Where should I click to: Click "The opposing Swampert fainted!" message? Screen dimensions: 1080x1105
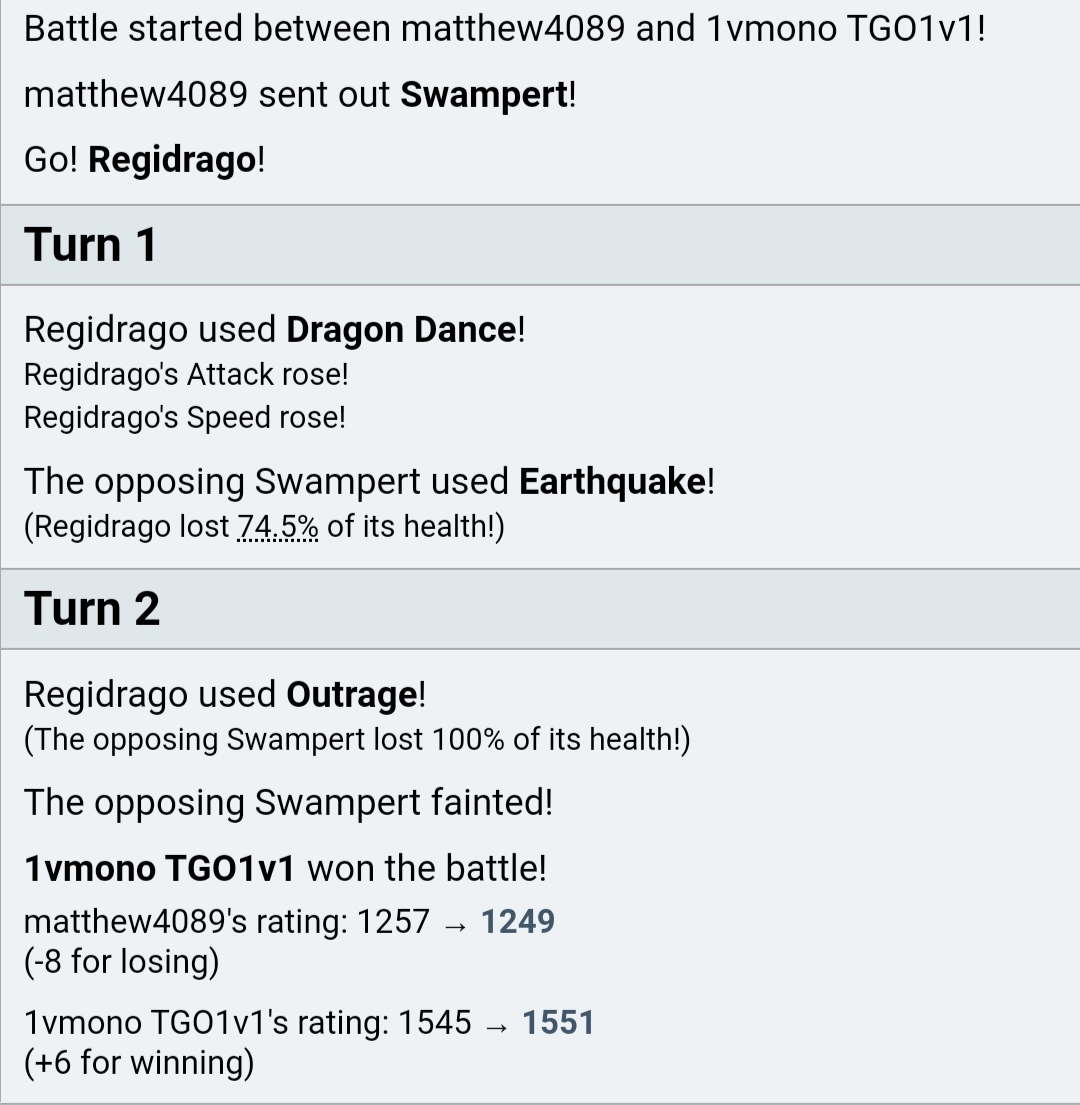coord(288,803)
